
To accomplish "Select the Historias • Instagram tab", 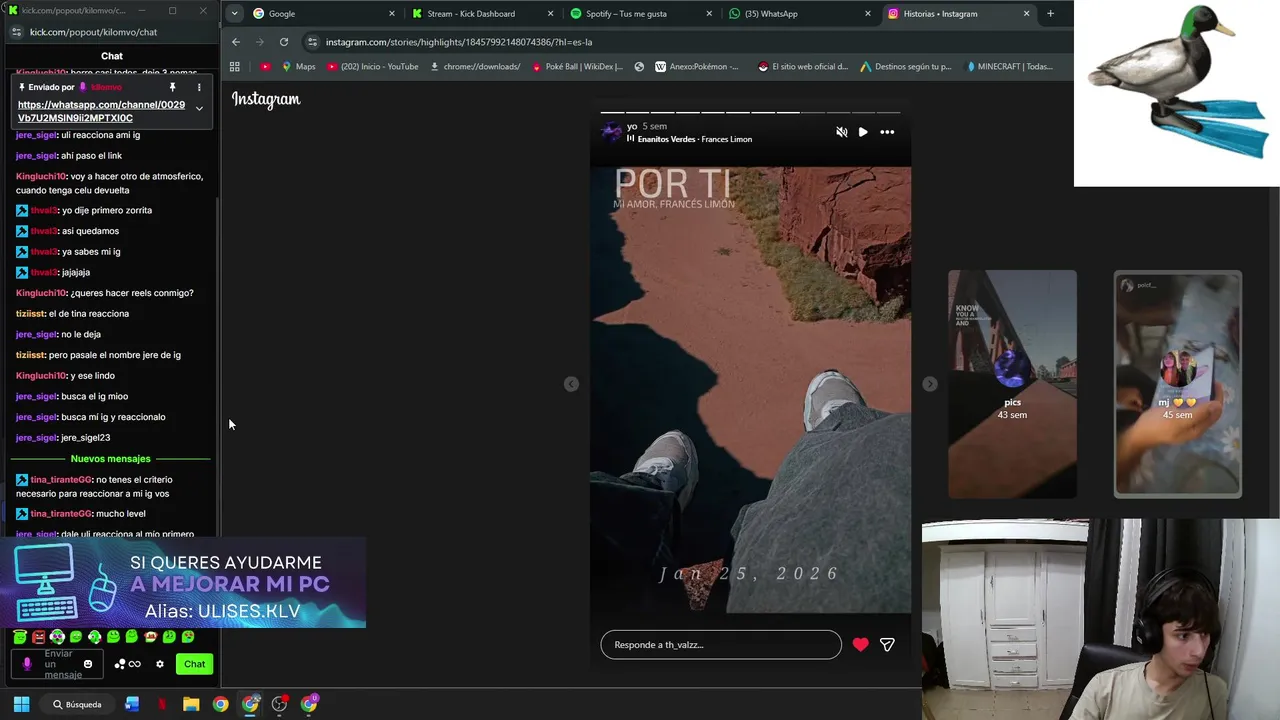I will coord(958,14).
